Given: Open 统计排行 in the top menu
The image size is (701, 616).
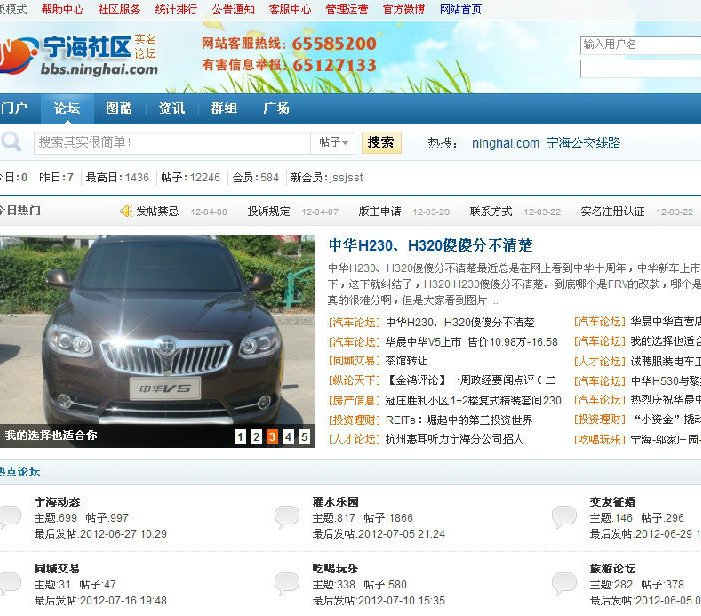Looking at the screenshot, I should (x=176, y=9).
